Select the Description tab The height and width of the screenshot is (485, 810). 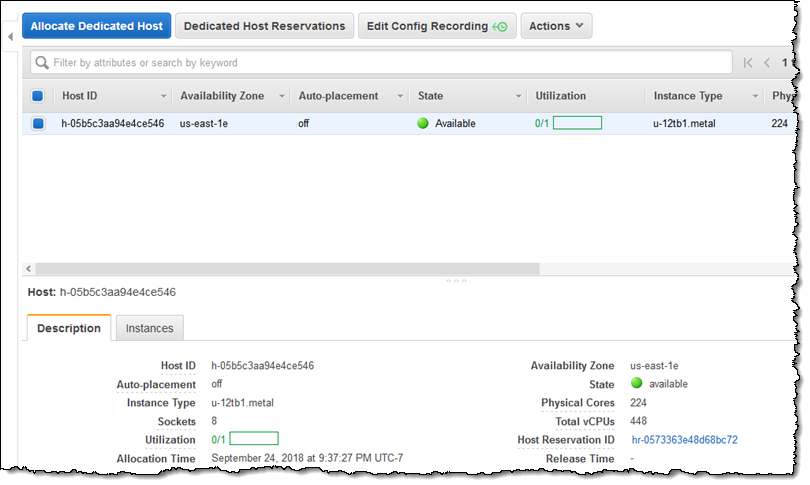[69, 328]
